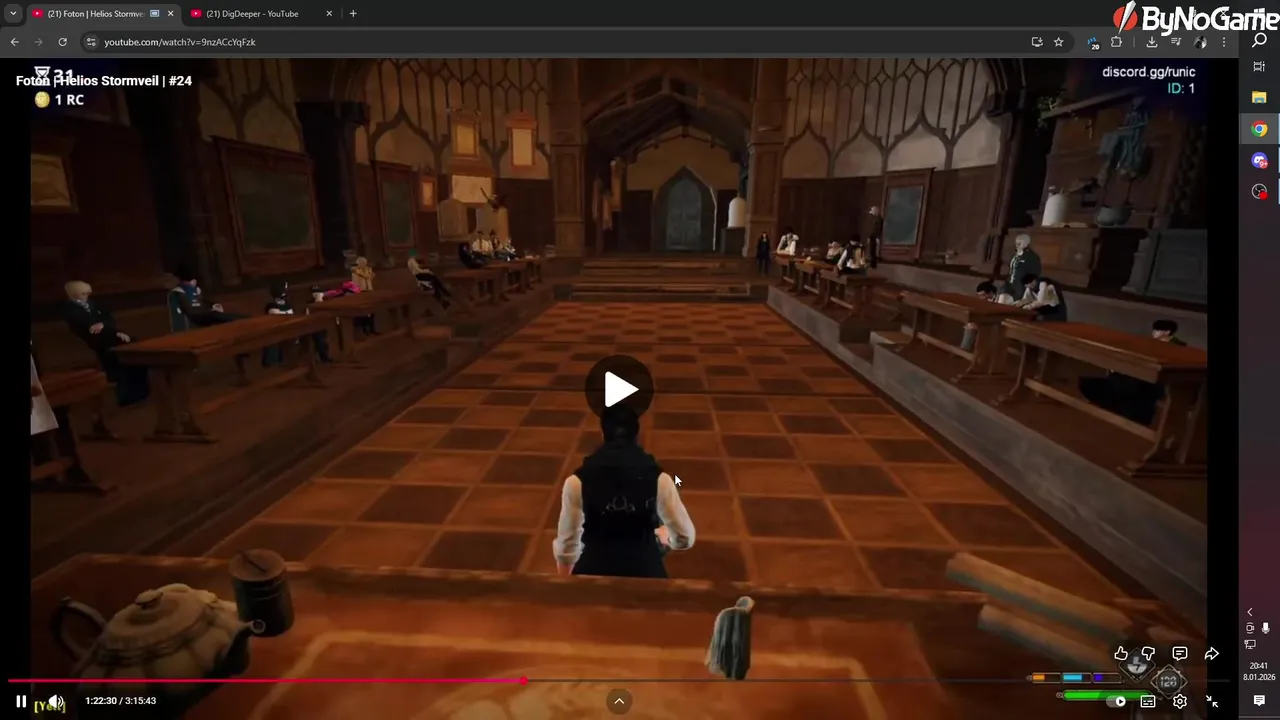Reload the current page
The height and width of the screenshot is (720, 1280).
coord(62,42)
